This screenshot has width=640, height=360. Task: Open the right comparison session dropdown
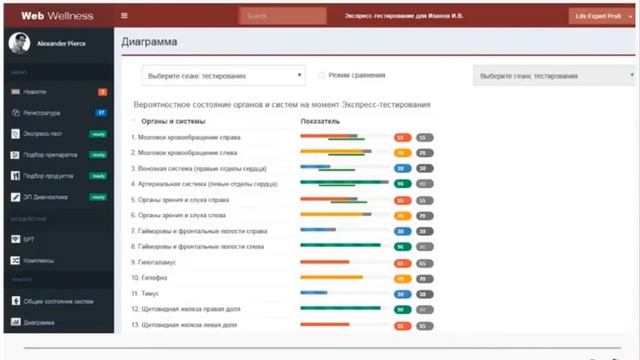tap(554, 76)
